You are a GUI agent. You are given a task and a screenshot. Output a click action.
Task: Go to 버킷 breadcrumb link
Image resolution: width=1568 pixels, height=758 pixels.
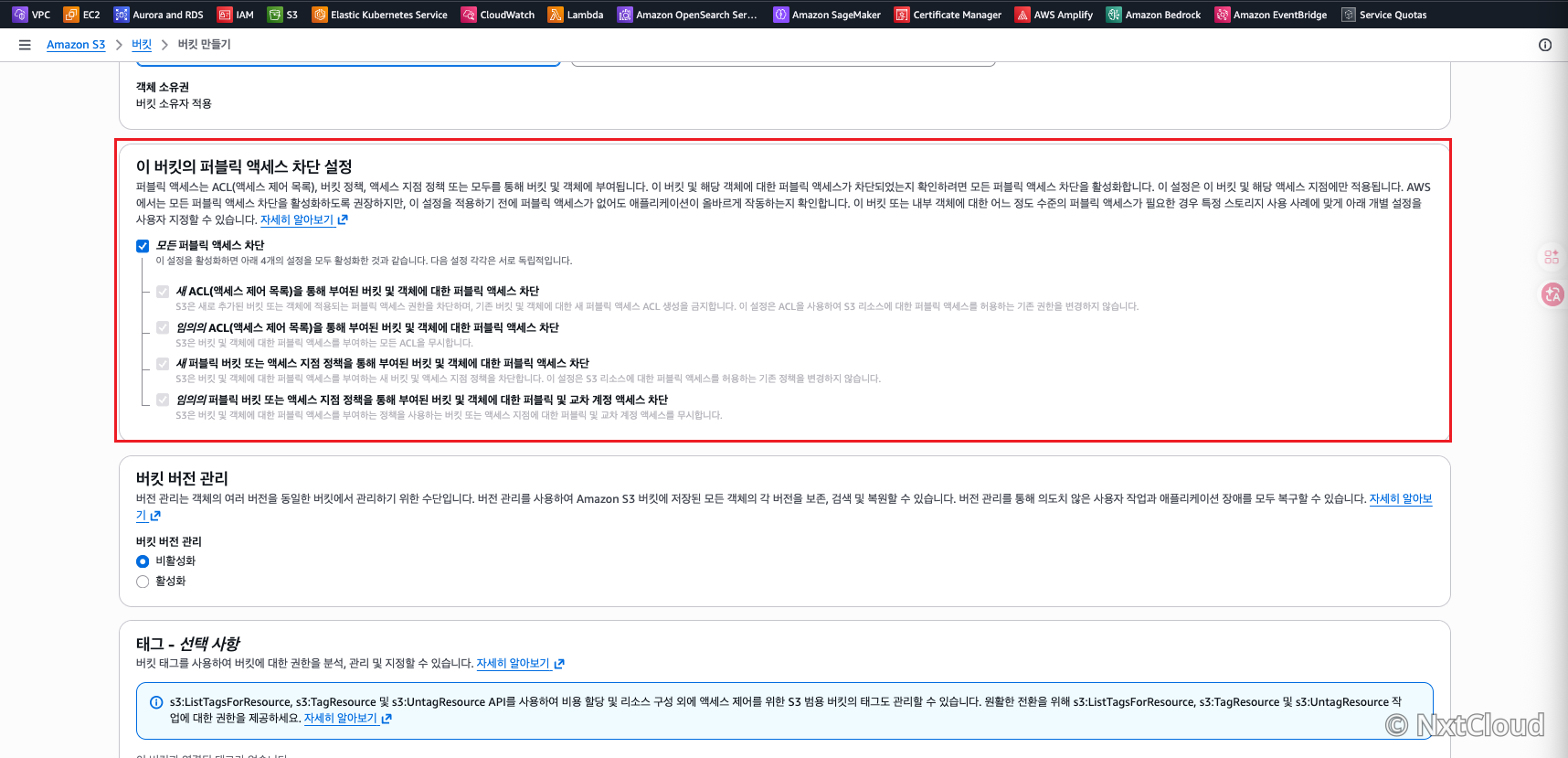142,45
